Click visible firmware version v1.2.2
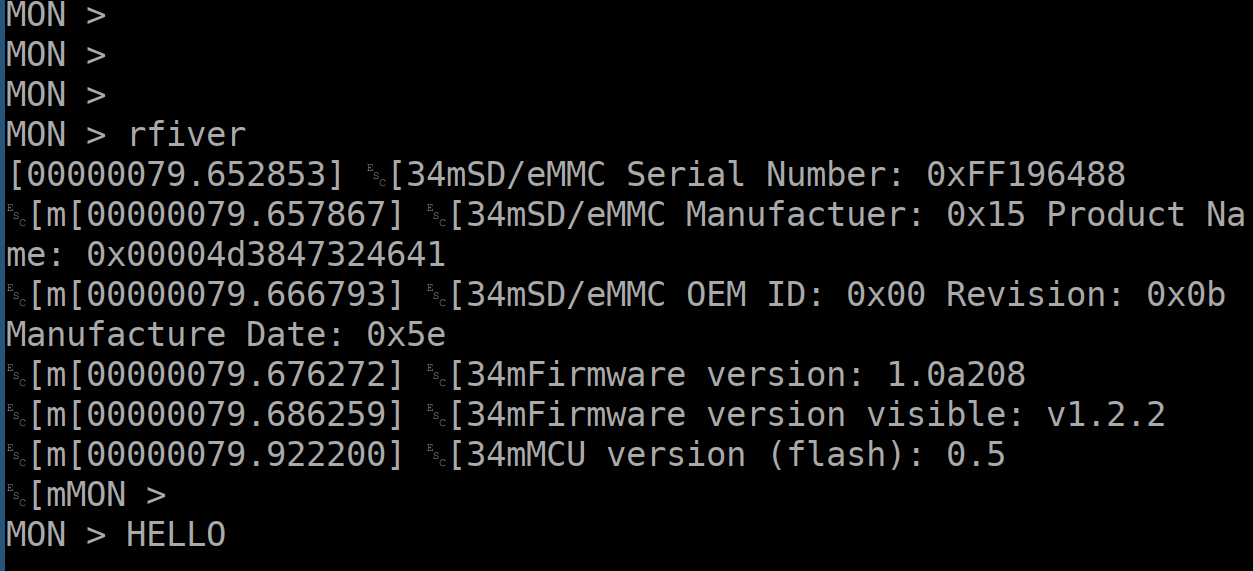 (1106, 414)
